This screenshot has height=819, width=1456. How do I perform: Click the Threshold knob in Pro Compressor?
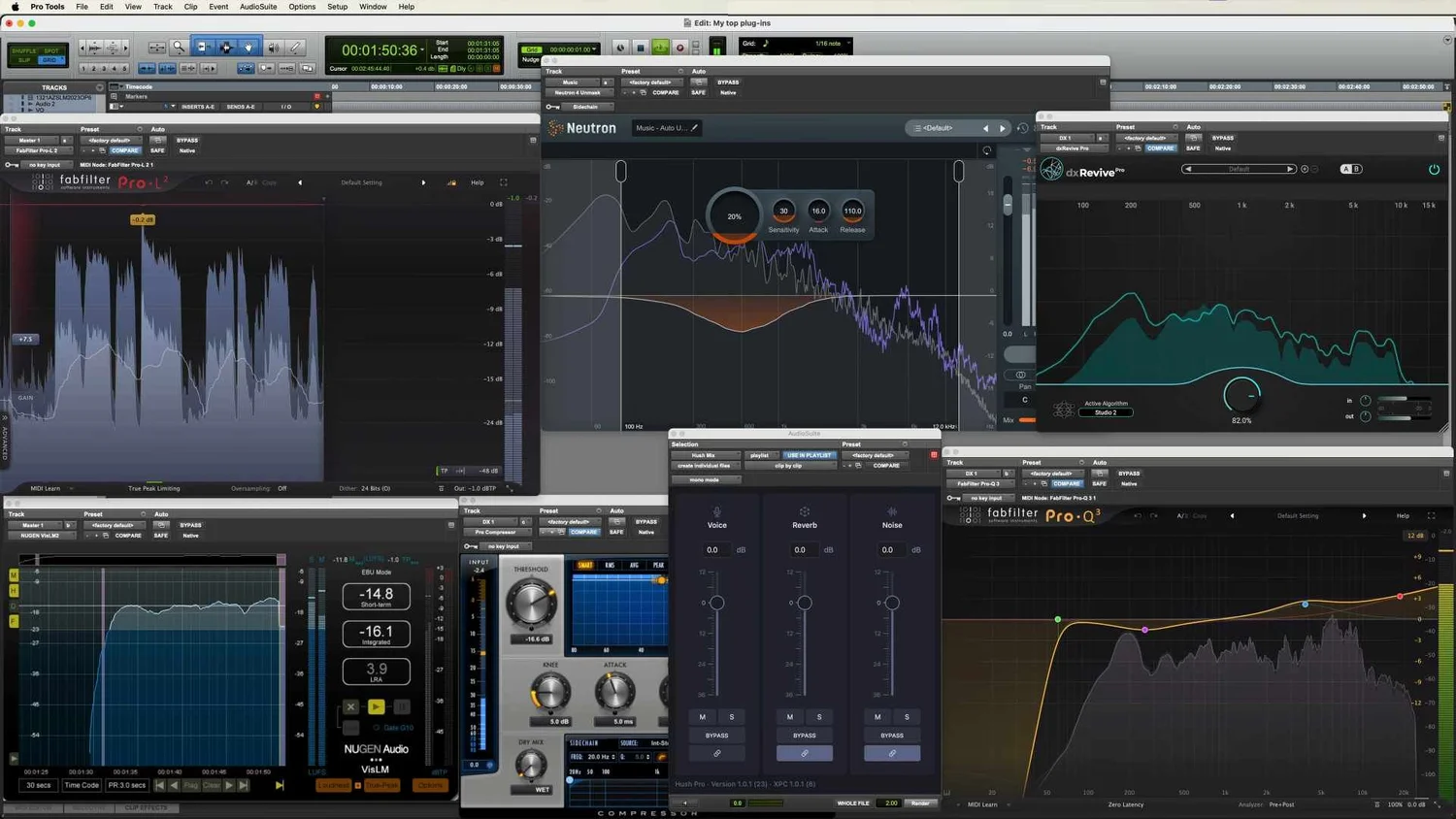[x=531, y=603]
